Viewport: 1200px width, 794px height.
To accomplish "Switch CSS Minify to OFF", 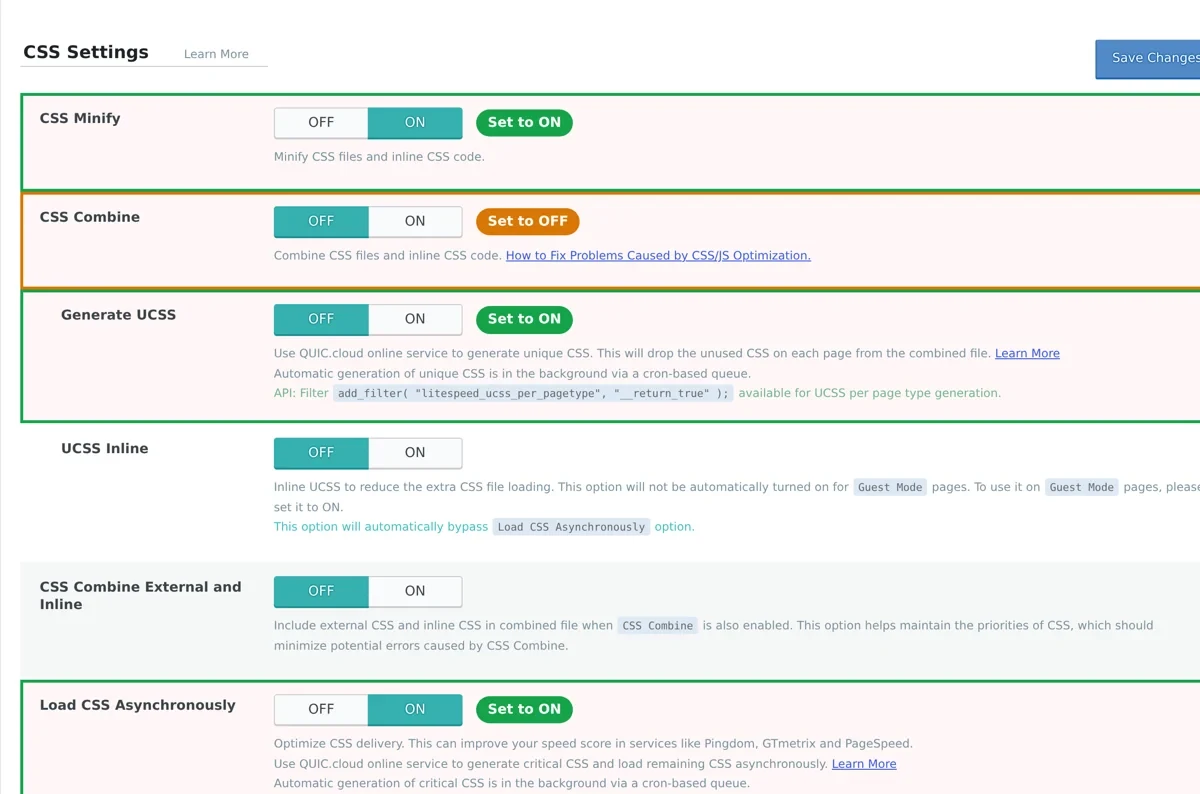I will pos(321,123).
